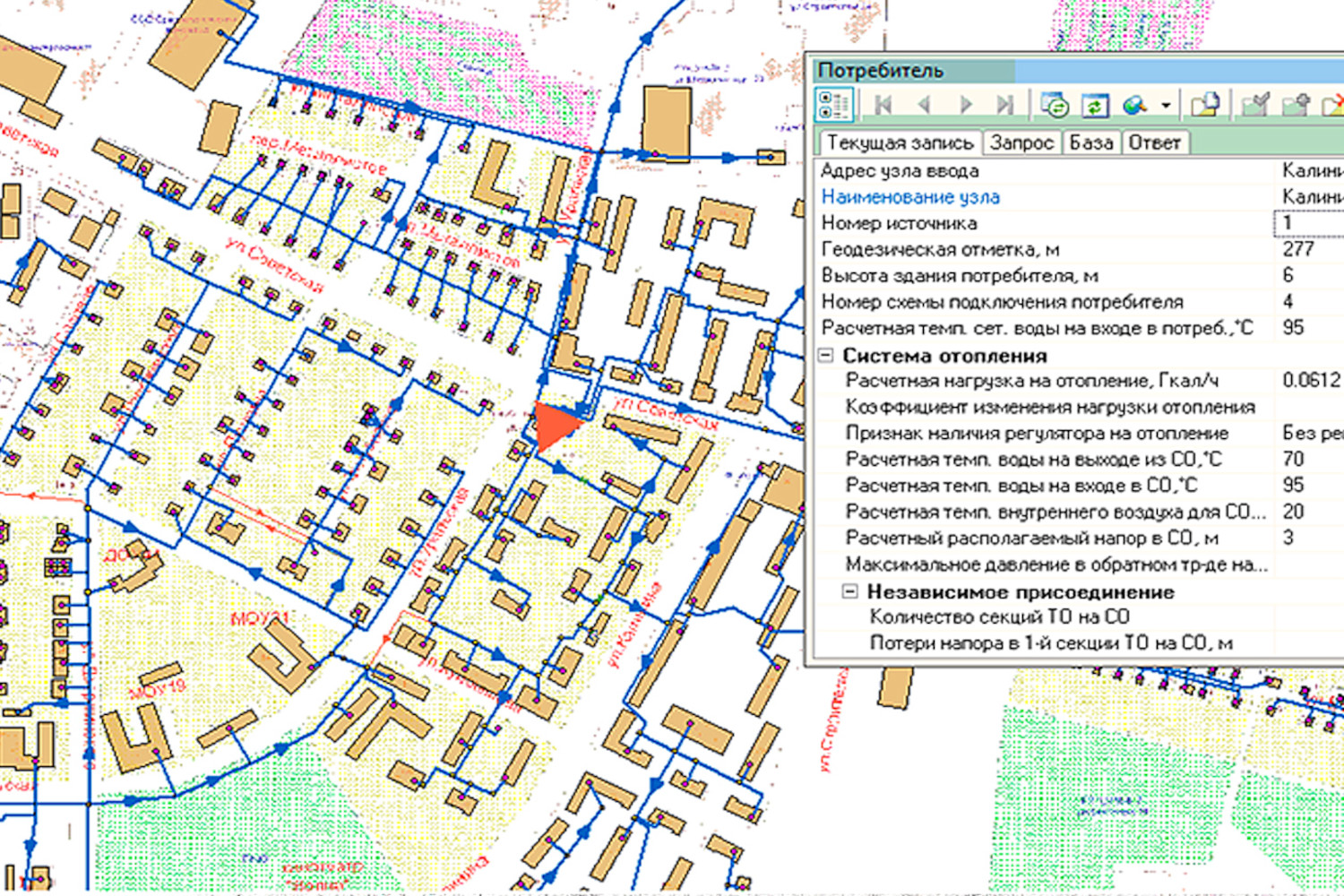Click the Номер источника value field
1344x896 pixels.
1309,223
